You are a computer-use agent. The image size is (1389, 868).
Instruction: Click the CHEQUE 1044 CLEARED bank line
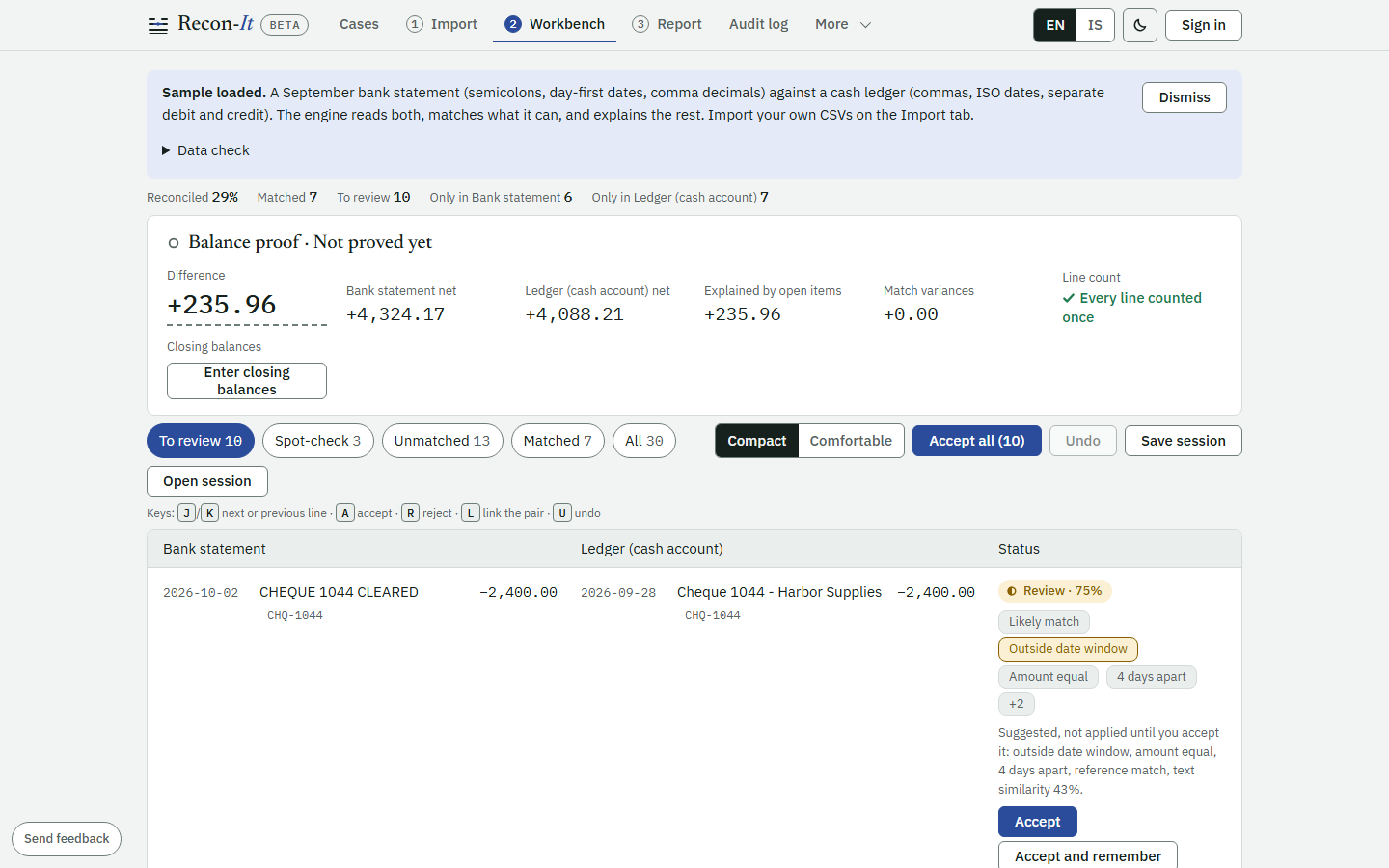coord(339,592)
